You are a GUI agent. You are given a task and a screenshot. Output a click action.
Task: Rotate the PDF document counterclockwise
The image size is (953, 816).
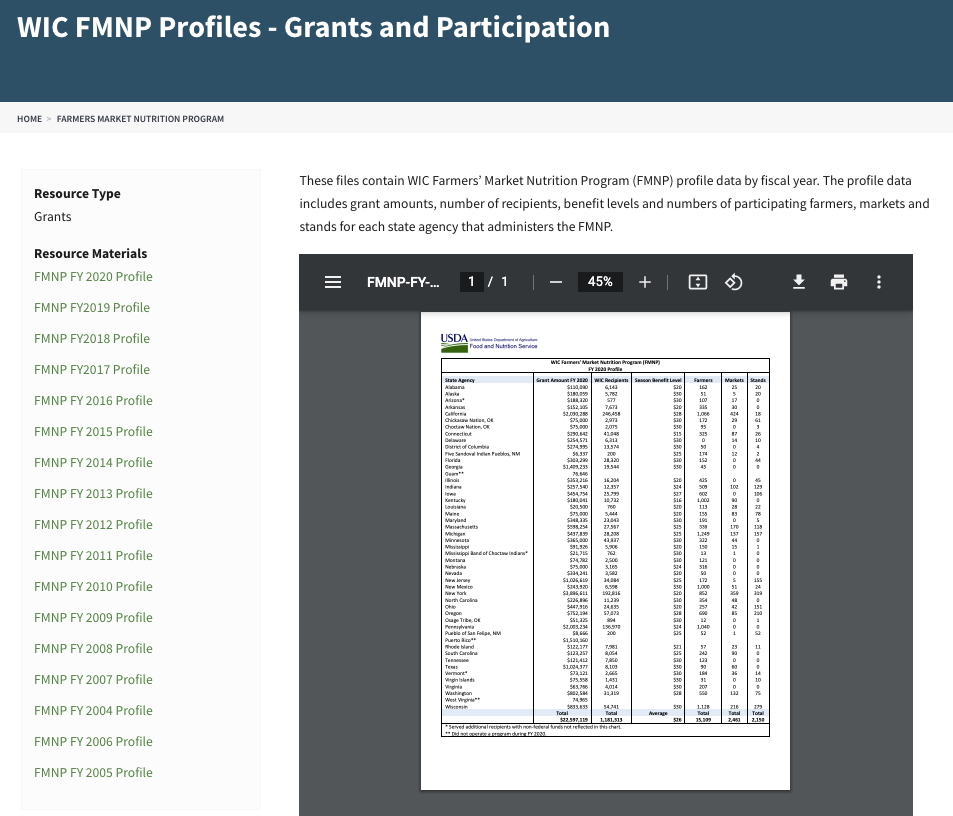[x=733, y=282]
